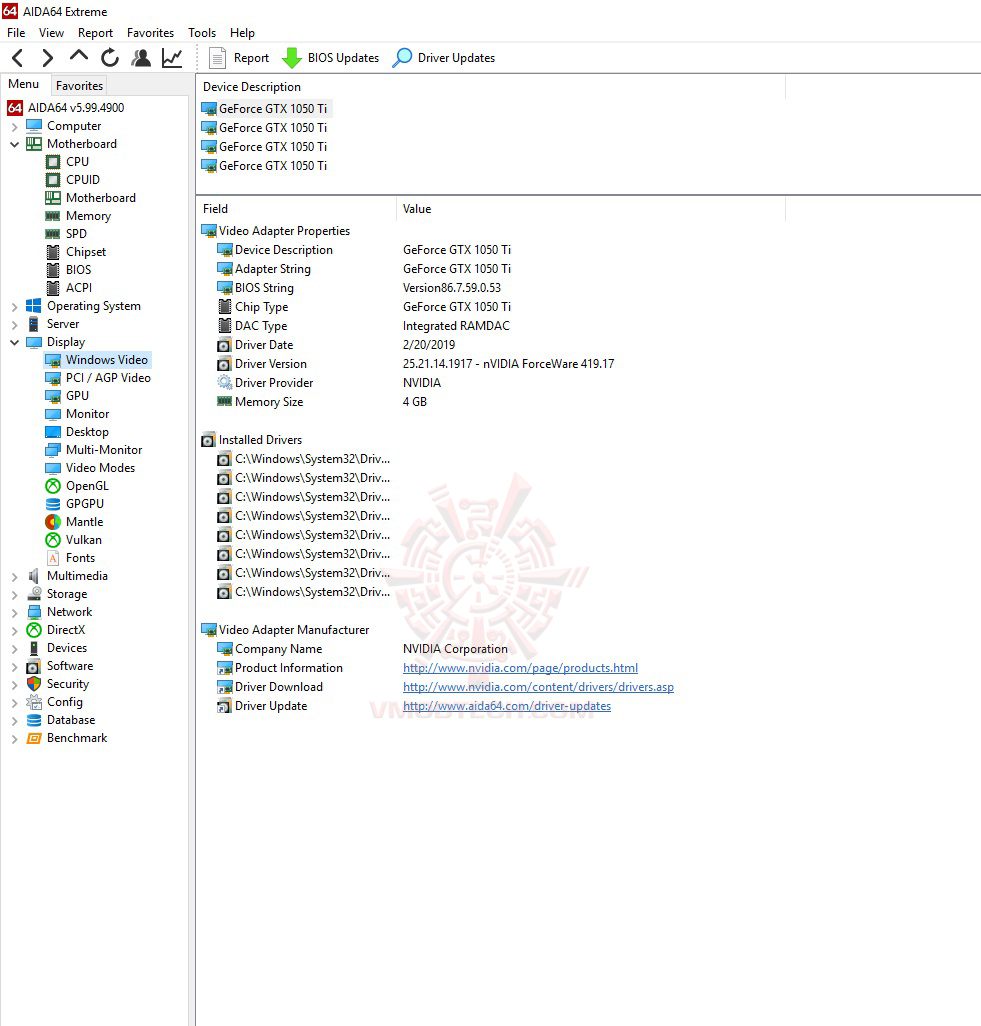Click the Field column header
Viewport: 981px width, 1026px height.
296,209
